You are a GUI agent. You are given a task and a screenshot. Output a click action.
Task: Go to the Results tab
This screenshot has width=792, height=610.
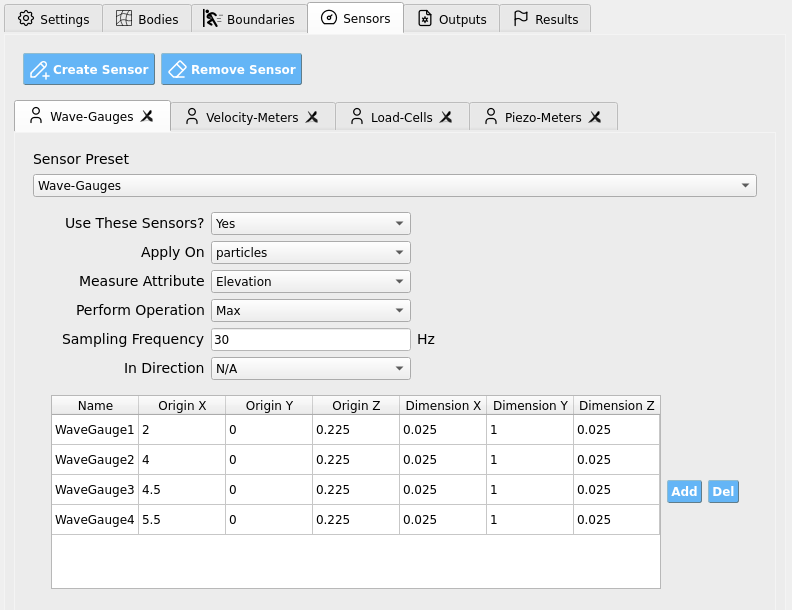[x=545, y=19]
